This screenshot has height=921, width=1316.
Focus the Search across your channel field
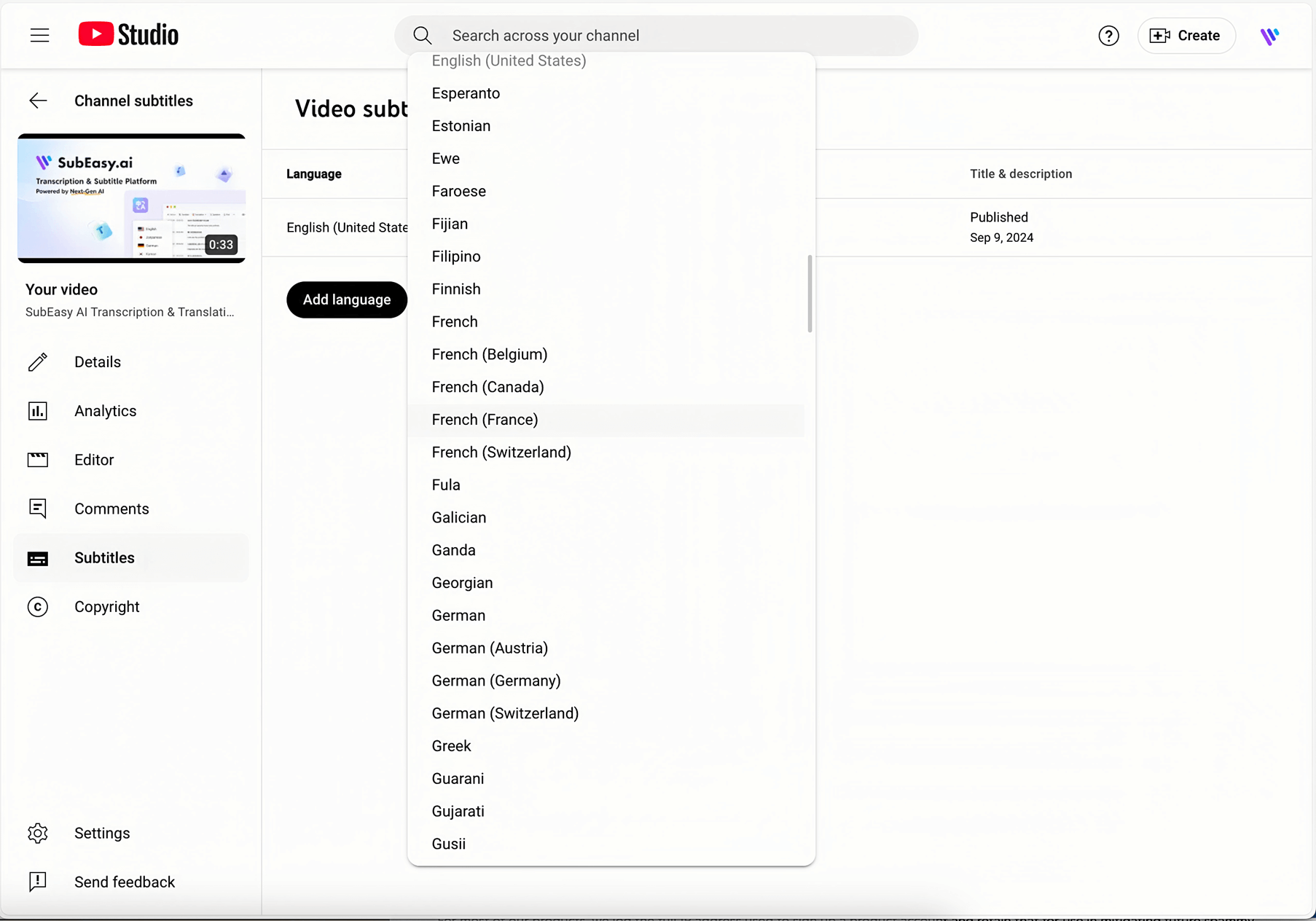tap(656, 36)
